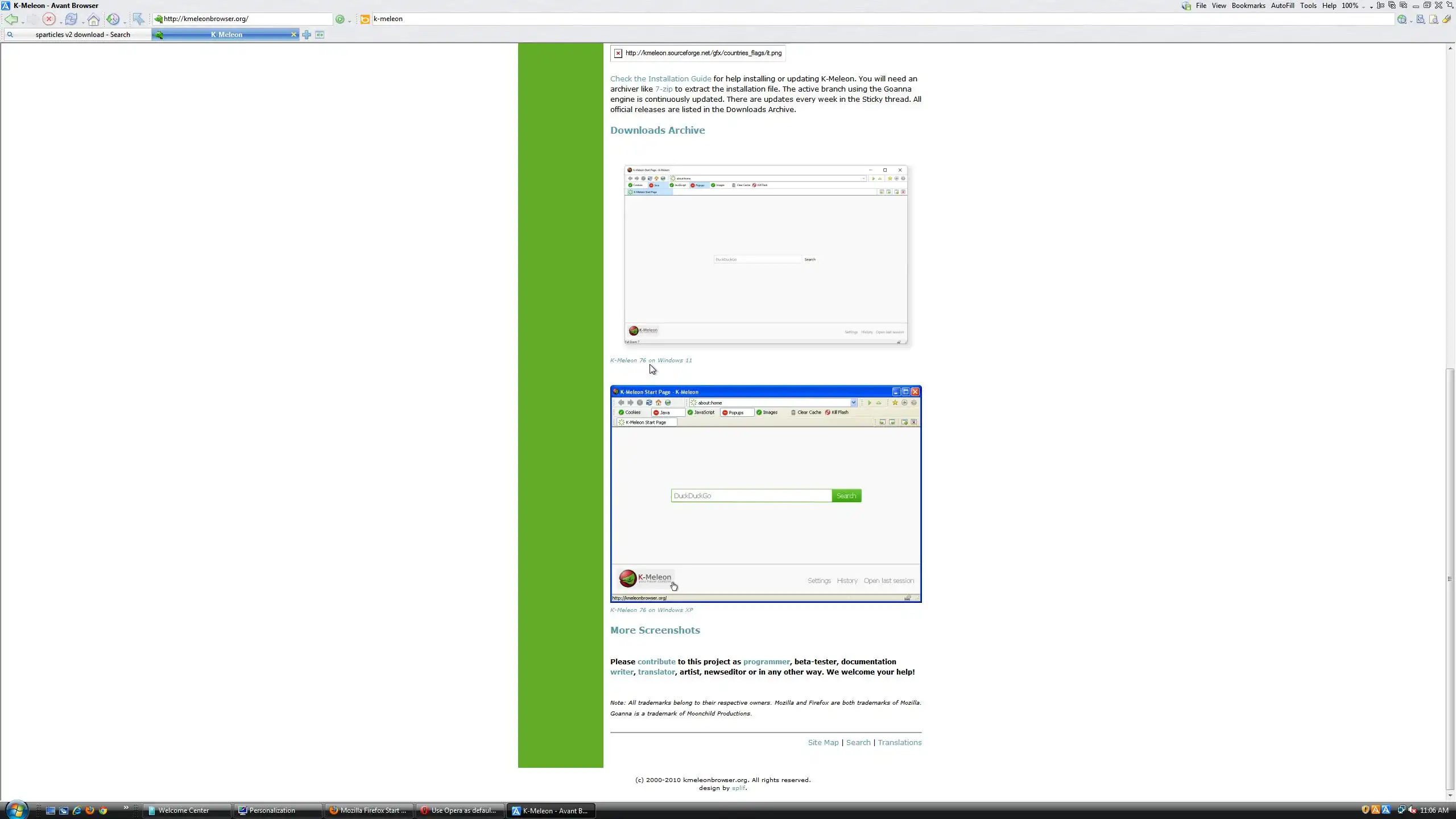This screenshot has width=1456, height=819.
Task: Open the AutoFill menu
Action: (x=1282, y=6)
